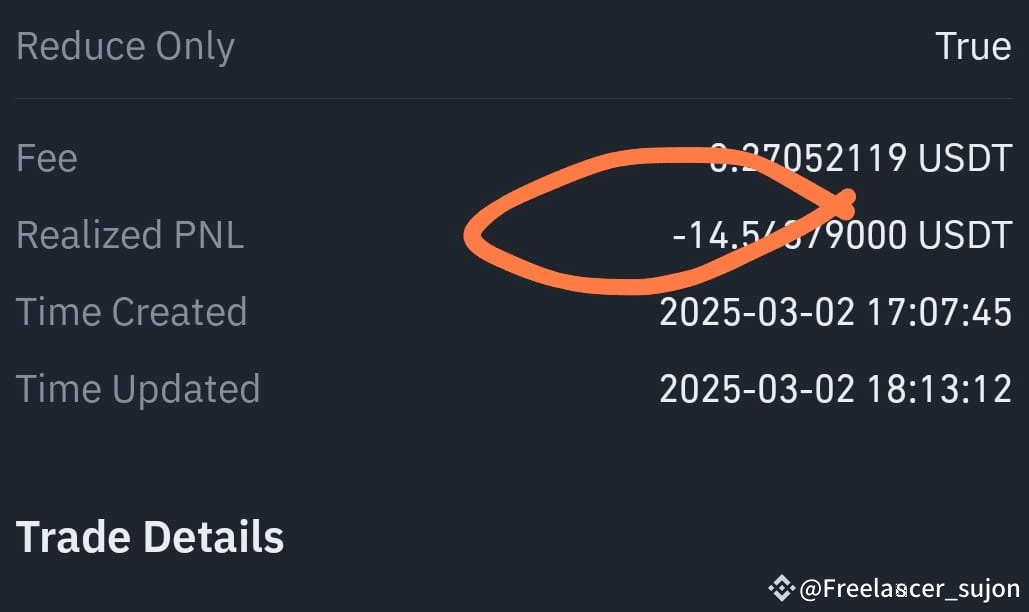Toggle the True value beside Reduce Only
This screenshot has width=1029, height=612.
pyautogui.click(x=973, y=46)
